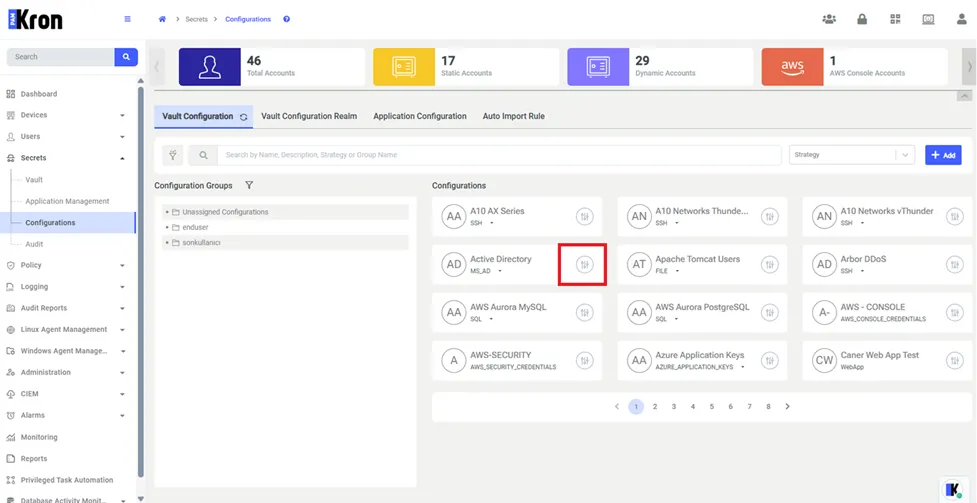Screen dimensions: 977x503
Task: Click the blue search magnifier button
Action: 126,57
